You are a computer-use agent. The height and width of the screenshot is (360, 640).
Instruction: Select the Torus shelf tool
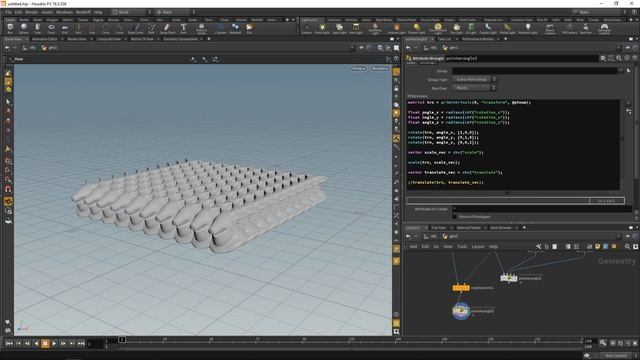click(x=51, y=28)
